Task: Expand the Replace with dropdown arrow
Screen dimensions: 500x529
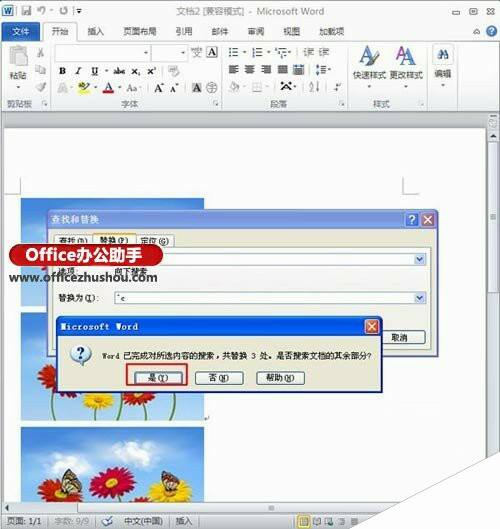Action: click(420, 298)
